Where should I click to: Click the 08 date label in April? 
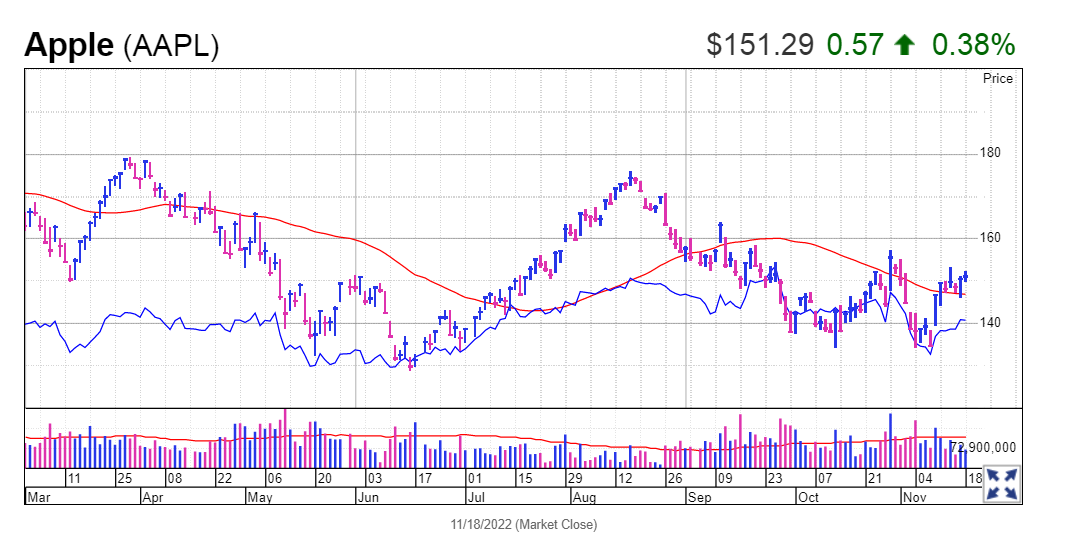(174, 478)
